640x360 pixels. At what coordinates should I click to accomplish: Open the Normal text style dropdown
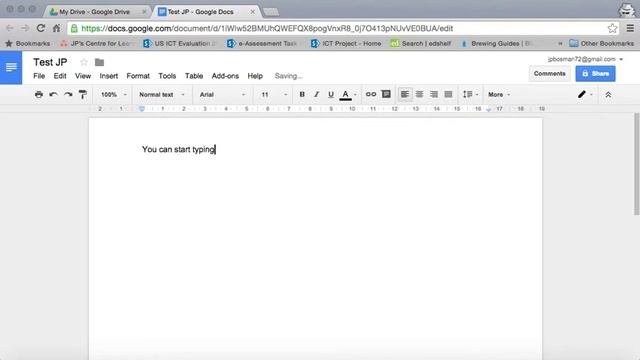[x=162, y=94]
